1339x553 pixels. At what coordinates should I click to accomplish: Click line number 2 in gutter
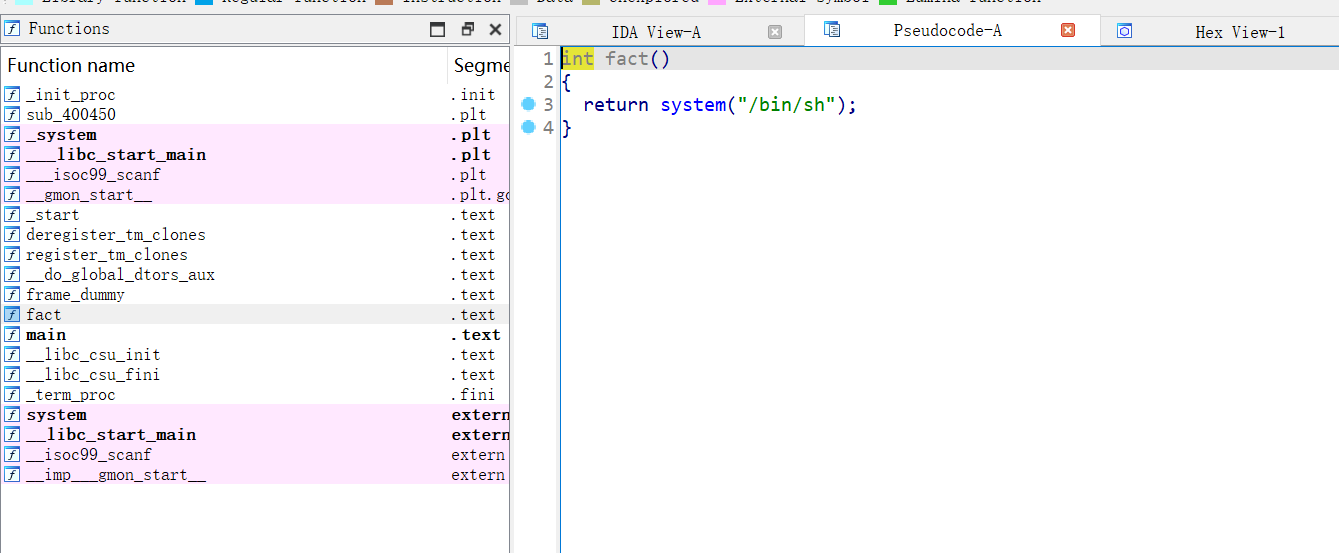tap(548, 82)
